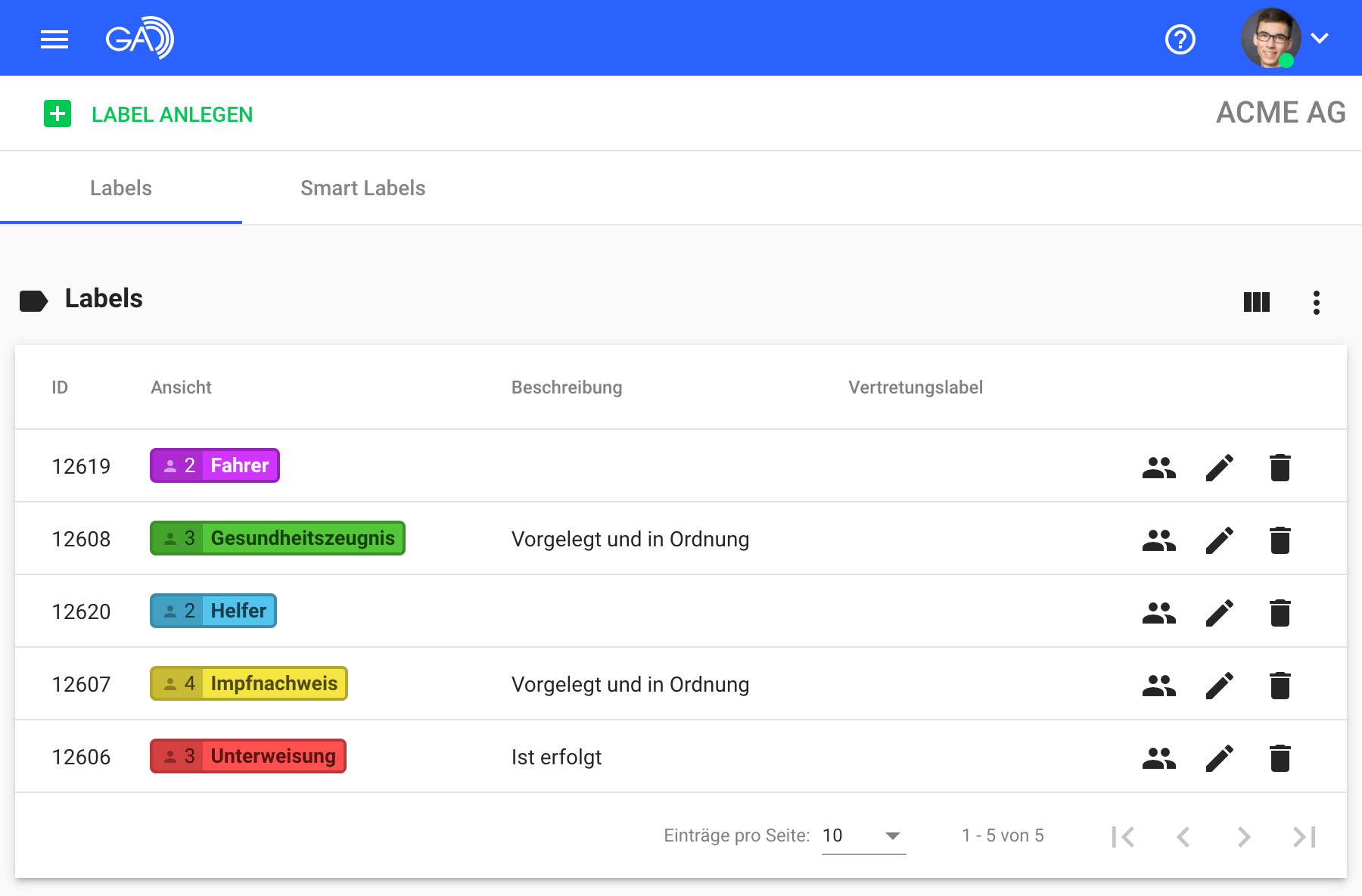Open entries per page dropdown

(x=863, y=835)
